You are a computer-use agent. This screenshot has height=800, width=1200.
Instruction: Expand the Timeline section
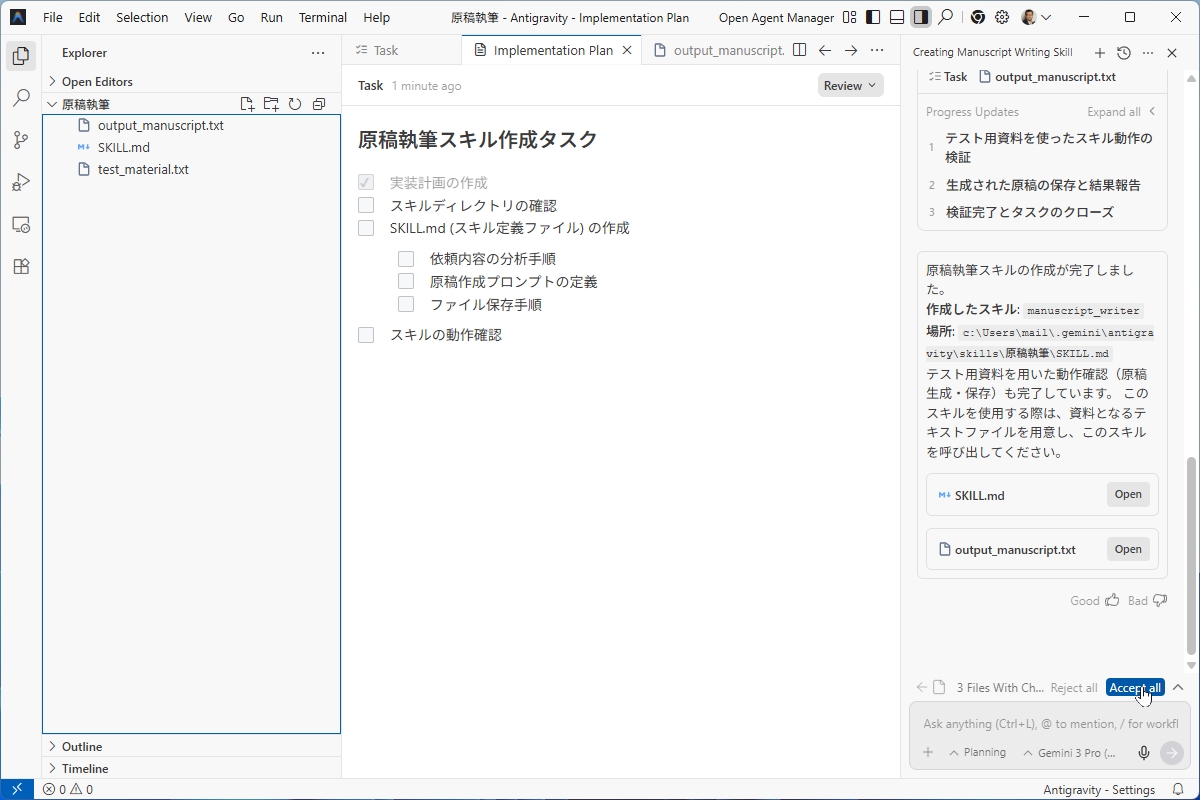85,768
